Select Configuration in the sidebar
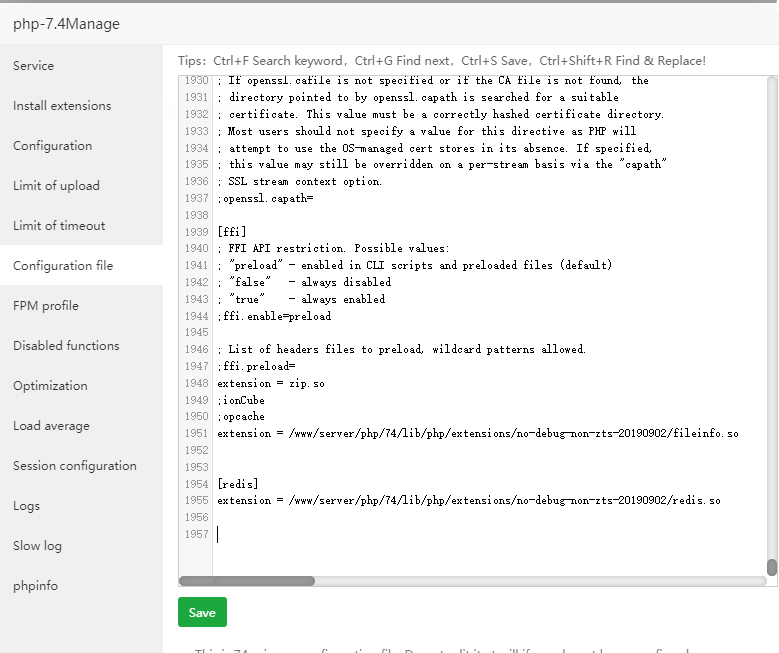Viewport: 779px width, 653px height. (x=53, y=146)
